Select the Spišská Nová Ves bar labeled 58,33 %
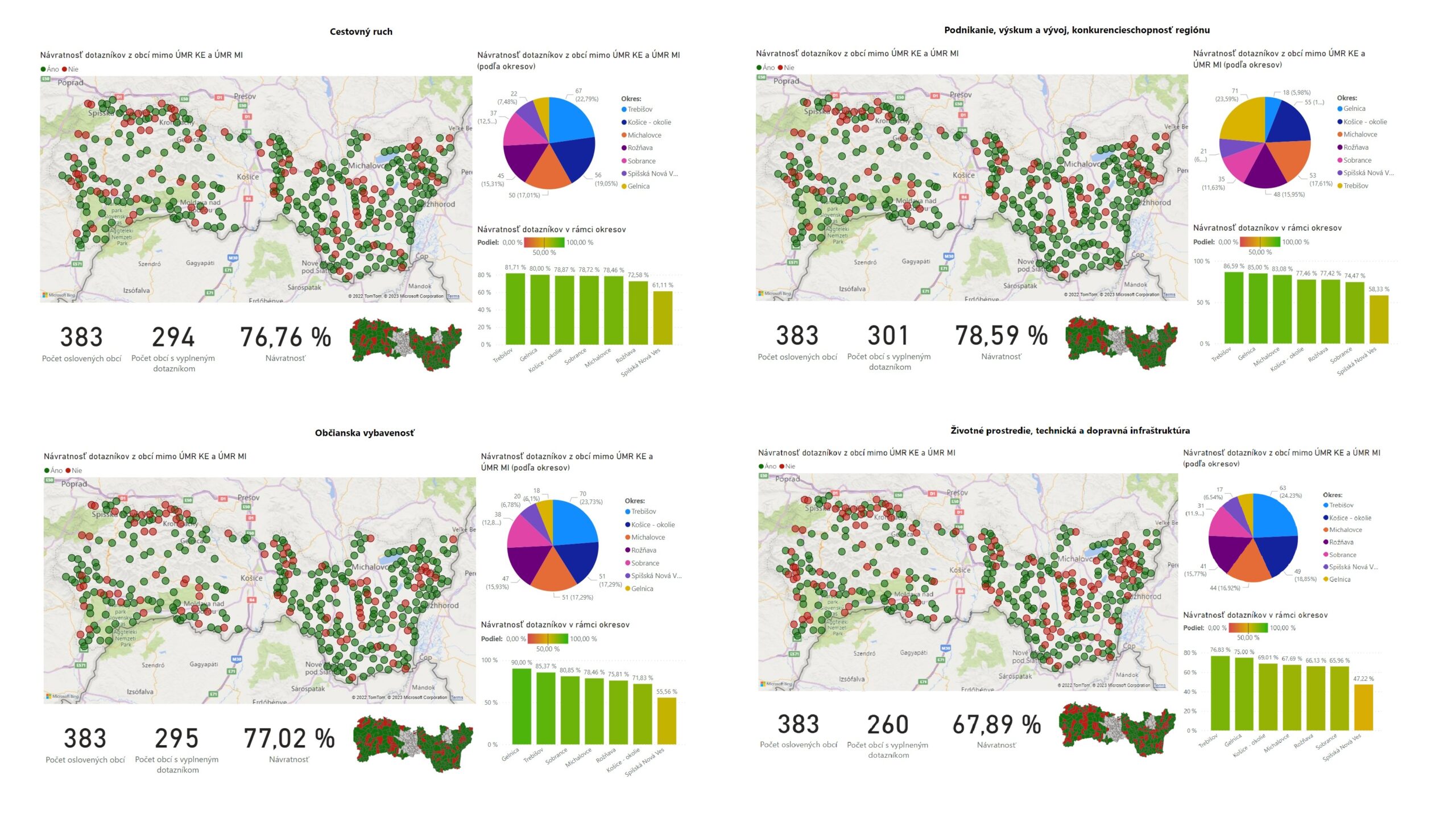 (1379, 320)
